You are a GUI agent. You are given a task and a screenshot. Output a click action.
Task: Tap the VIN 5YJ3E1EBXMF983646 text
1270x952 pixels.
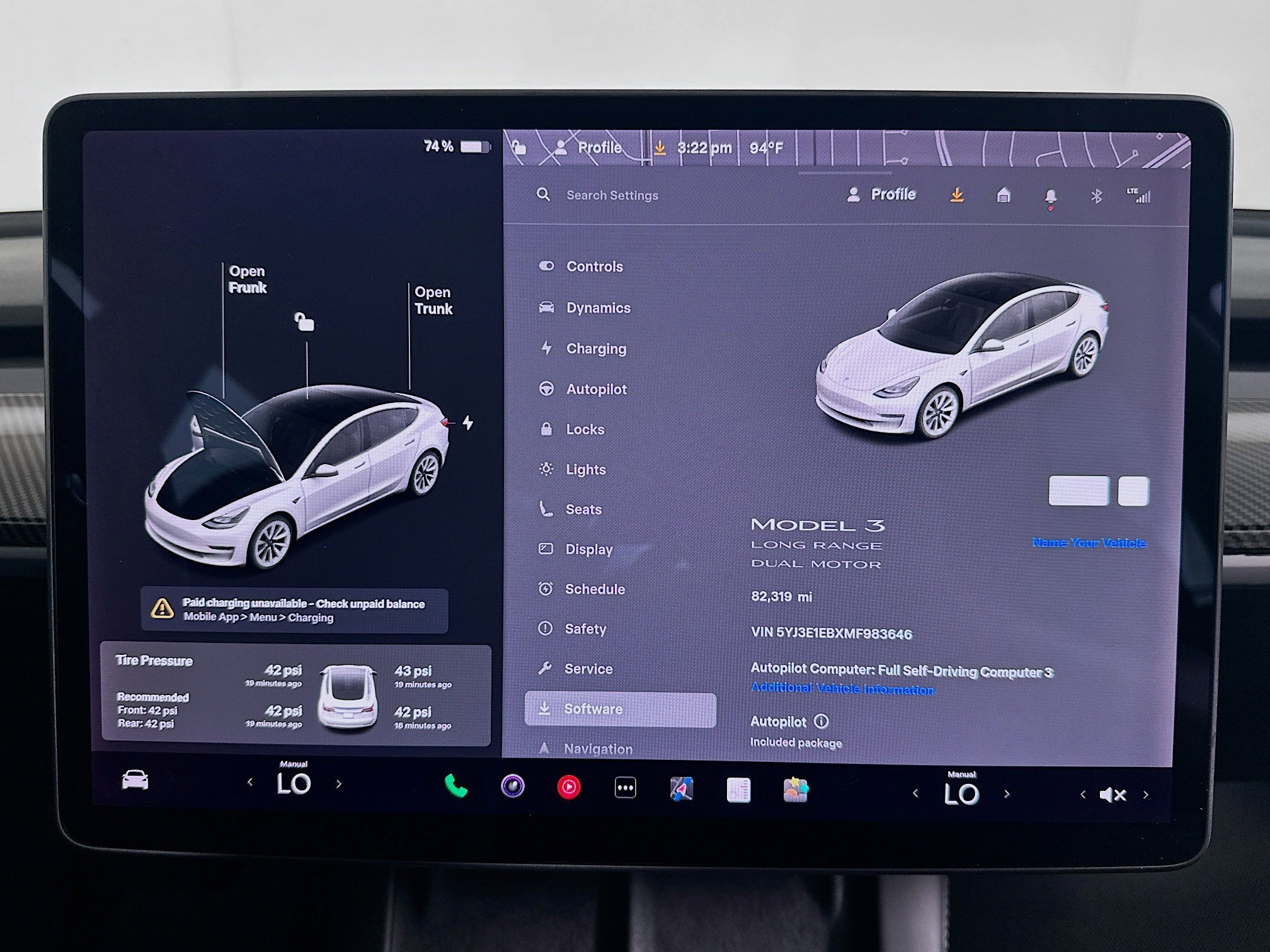tap(832, 633)
